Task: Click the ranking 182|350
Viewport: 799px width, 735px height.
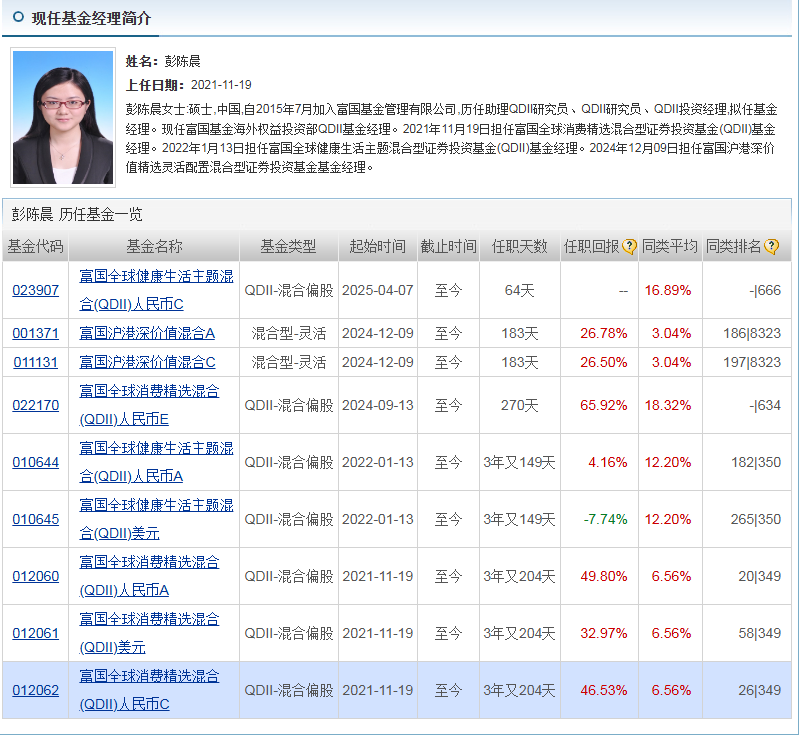Action: (x=756, y=462)
